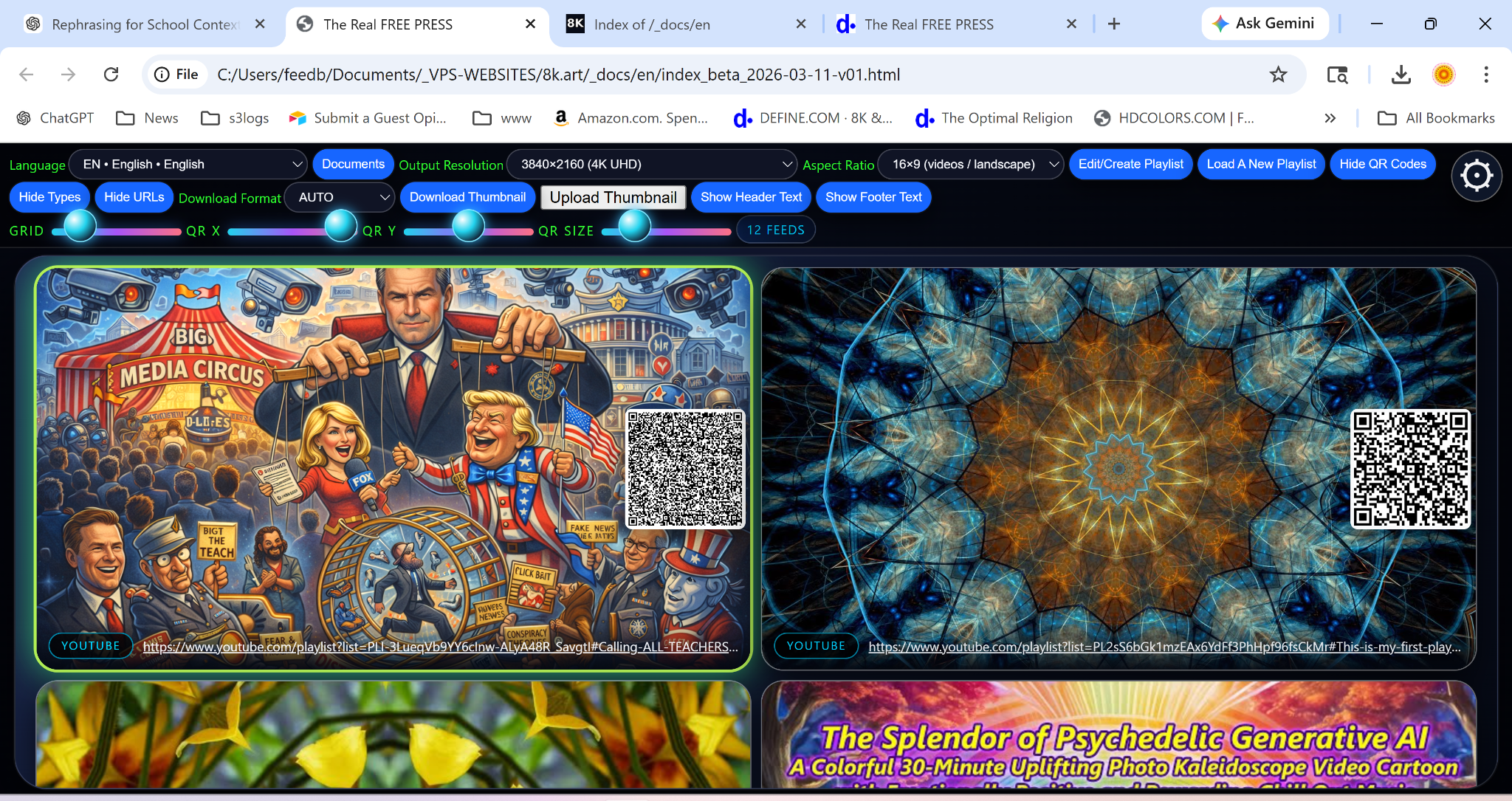Open the This-is-my-first-play YouTube playlist link
The image size is (1512, 801).
(x=1164, y=647)
